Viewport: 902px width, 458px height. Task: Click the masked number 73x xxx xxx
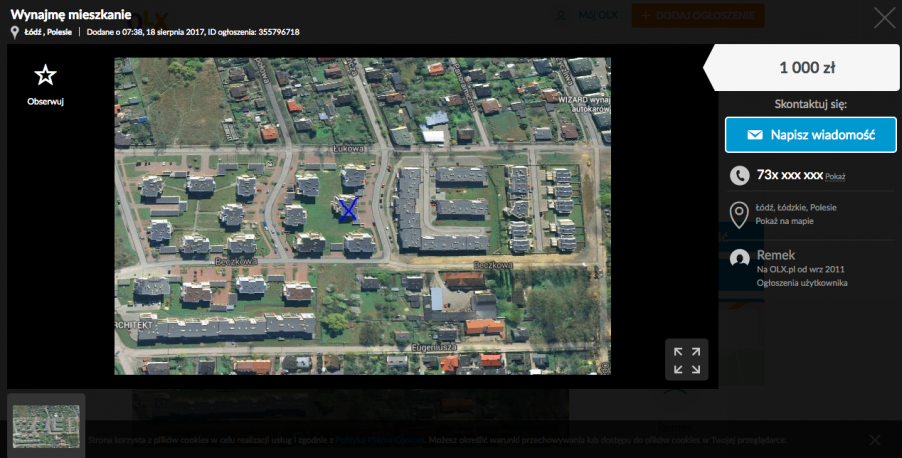[x=789, y=175]
